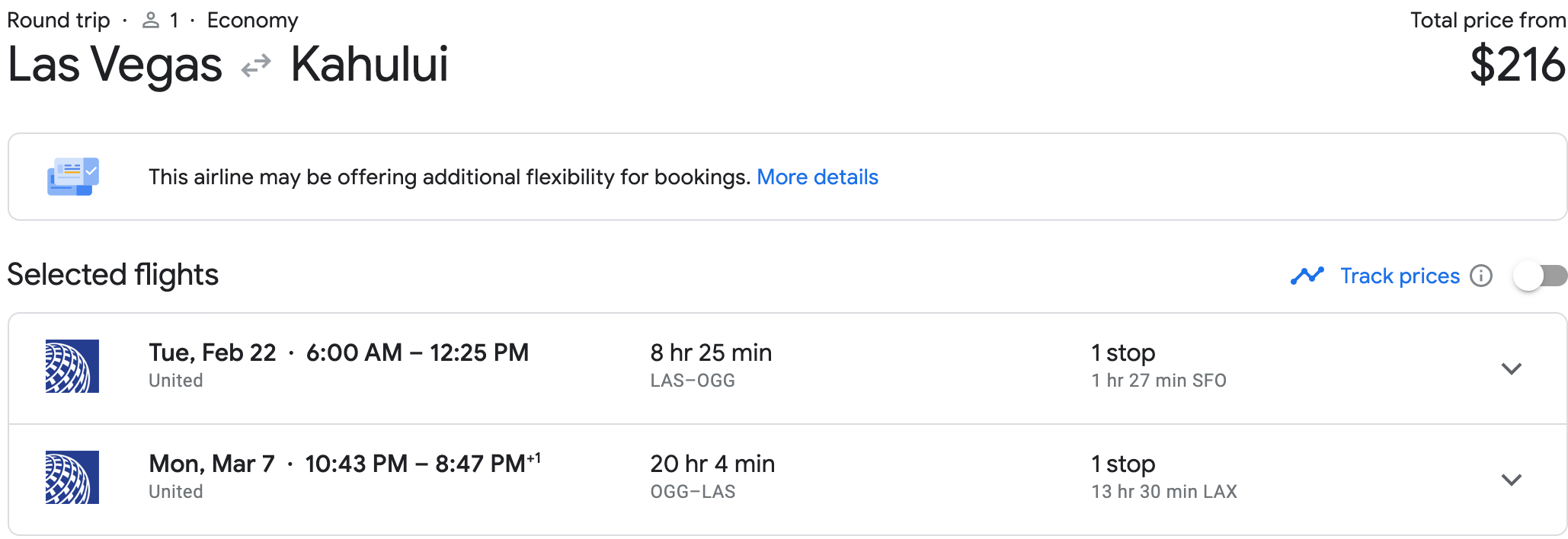Click the 1 hr 27 min SFO layover text
The image size is (1568, 539).
point(1159,381)
